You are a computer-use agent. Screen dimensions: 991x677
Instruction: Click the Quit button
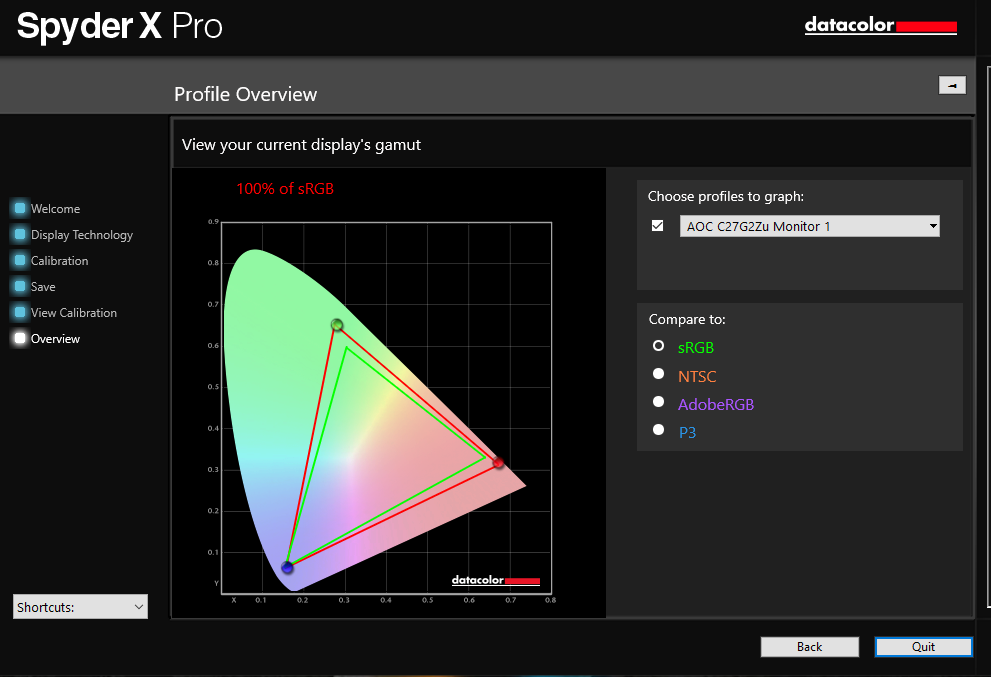click(x=923, y=647)
